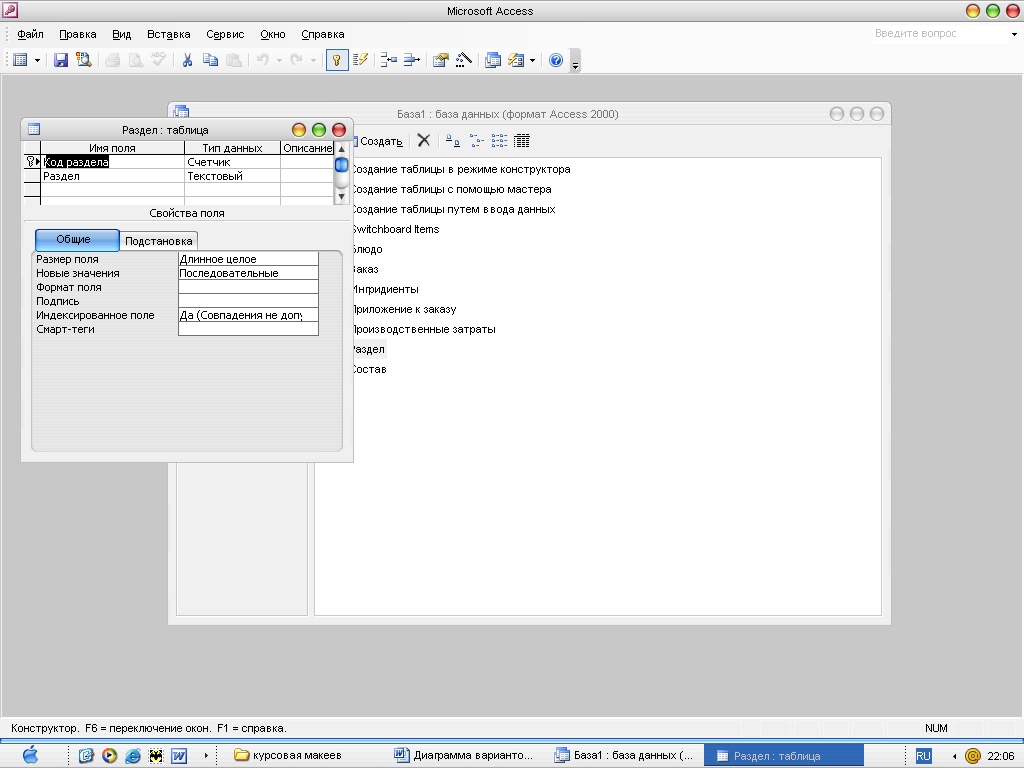Click the Delete Rows icon
This screenshot has width=1024, height=768.
click(411, 60)
